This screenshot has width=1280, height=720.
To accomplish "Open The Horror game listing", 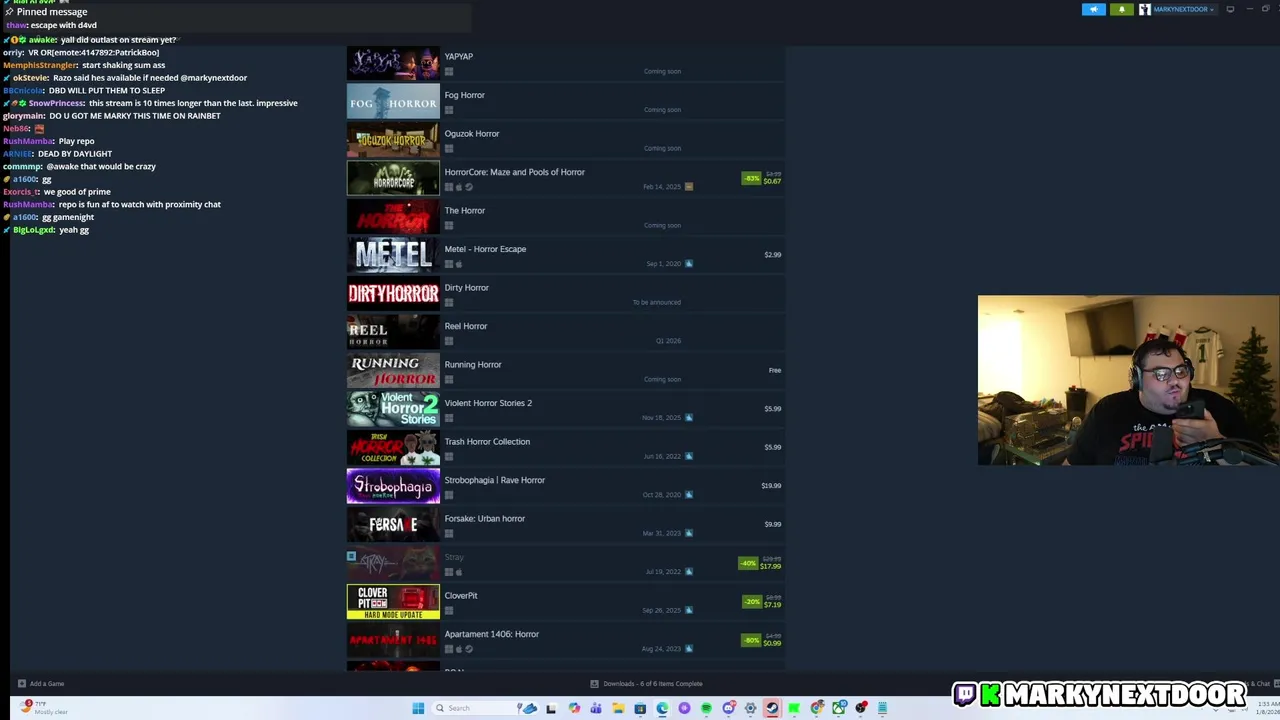I will (x=565, y=217).
